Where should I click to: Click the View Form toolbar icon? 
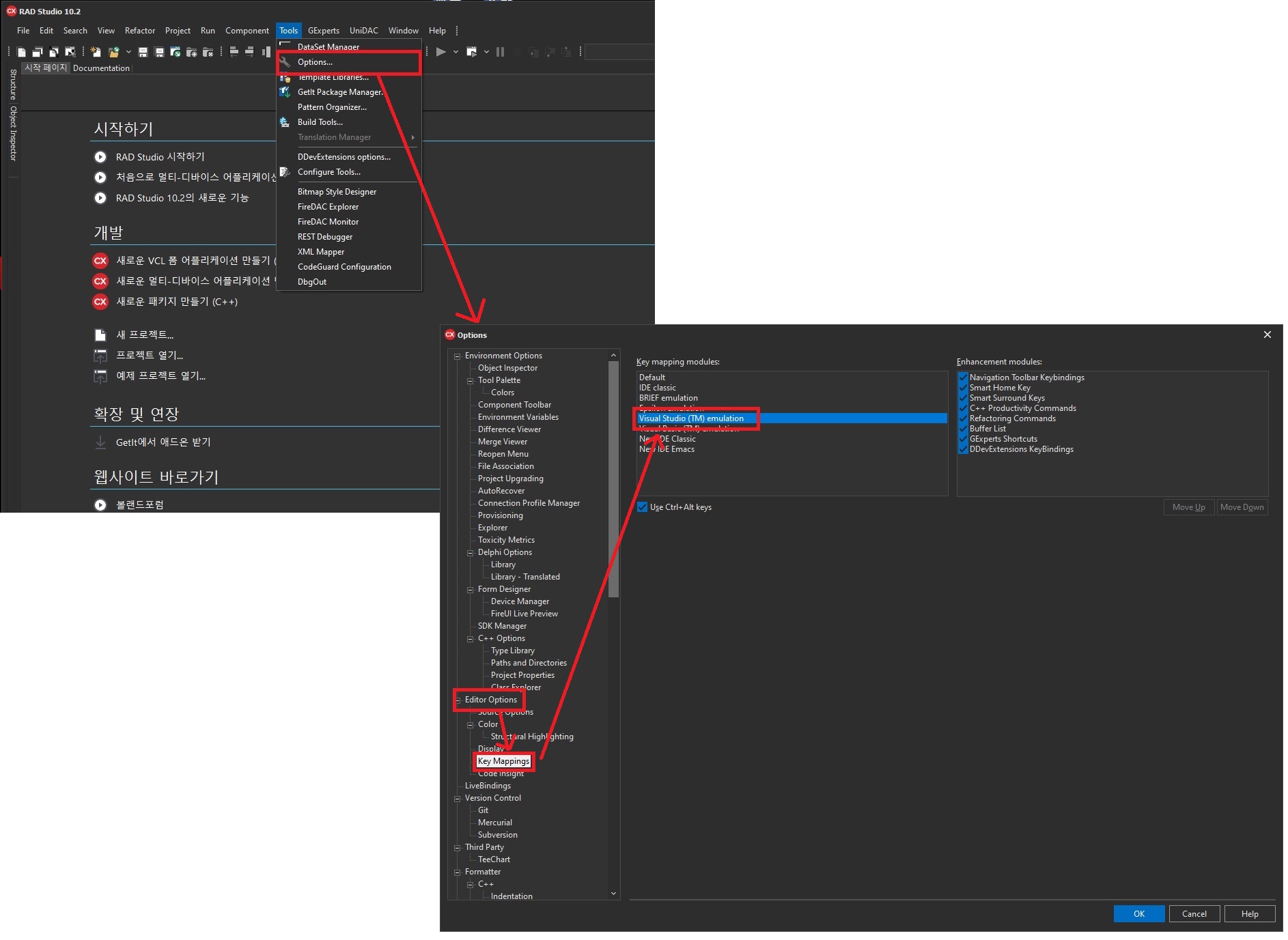coord(38,52)
